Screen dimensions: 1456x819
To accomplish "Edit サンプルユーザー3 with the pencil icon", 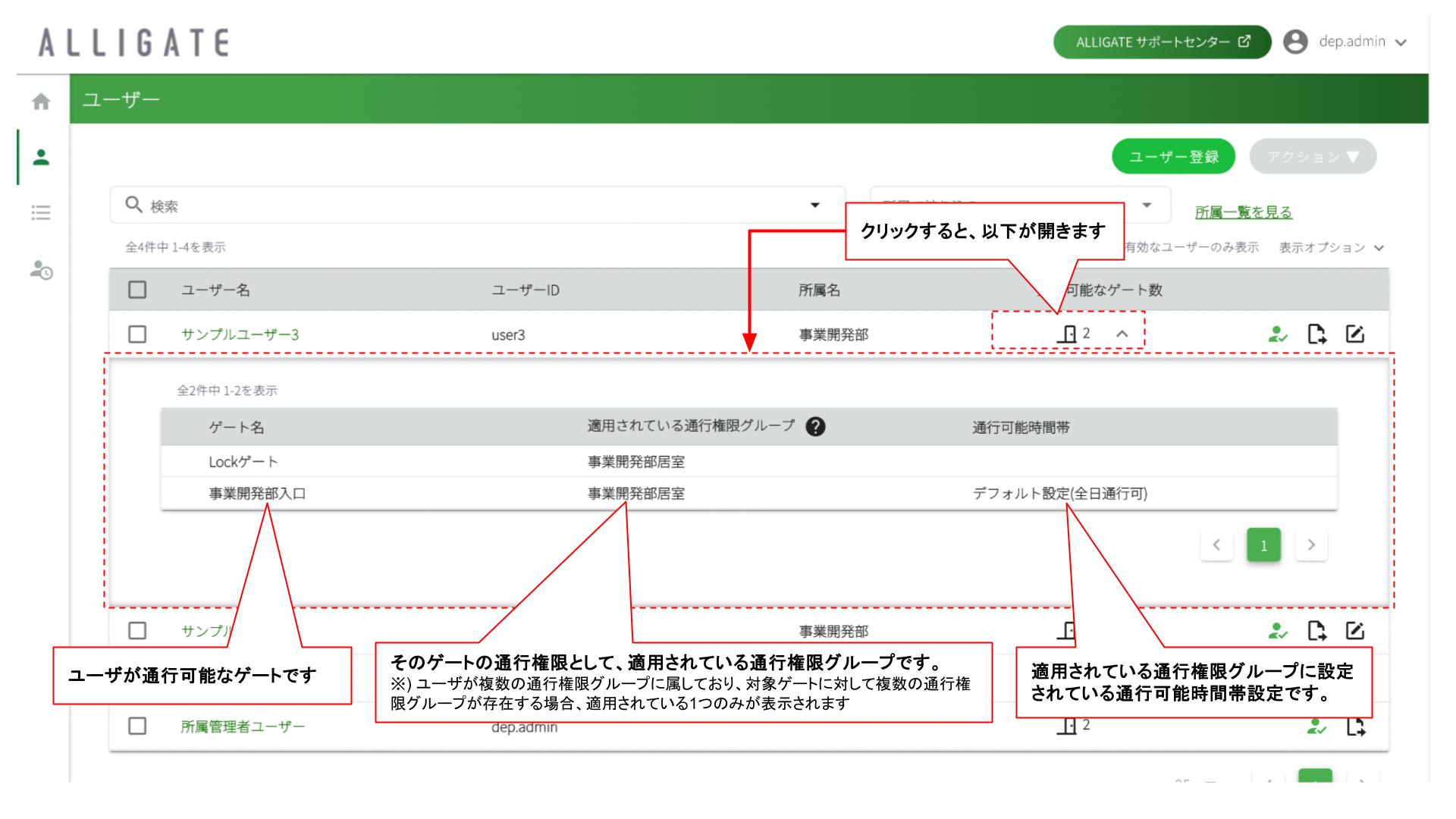I will 1355,334.
